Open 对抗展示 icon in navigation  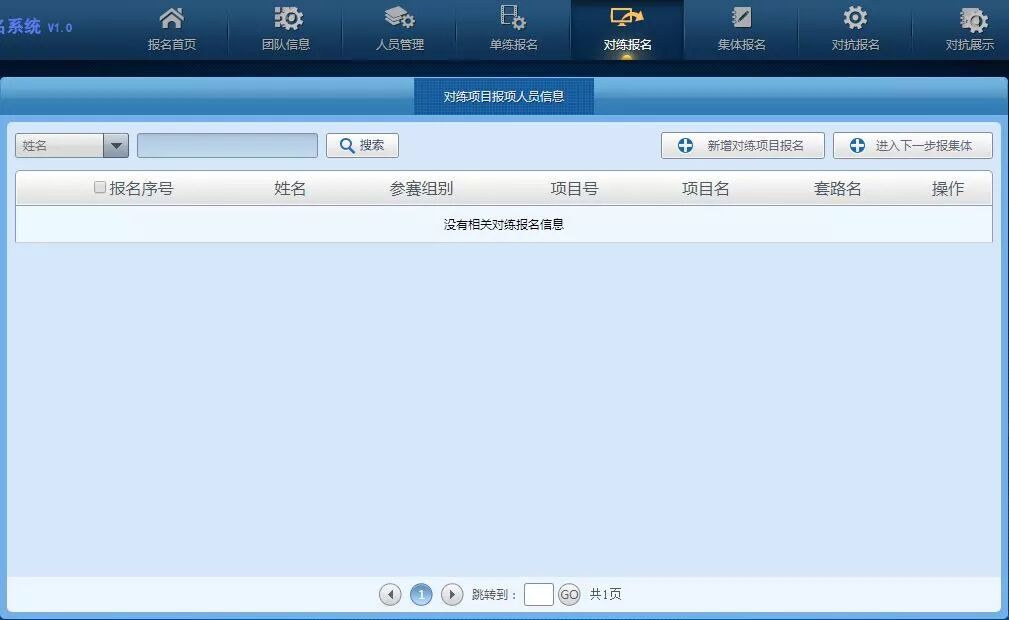point(971,18)
